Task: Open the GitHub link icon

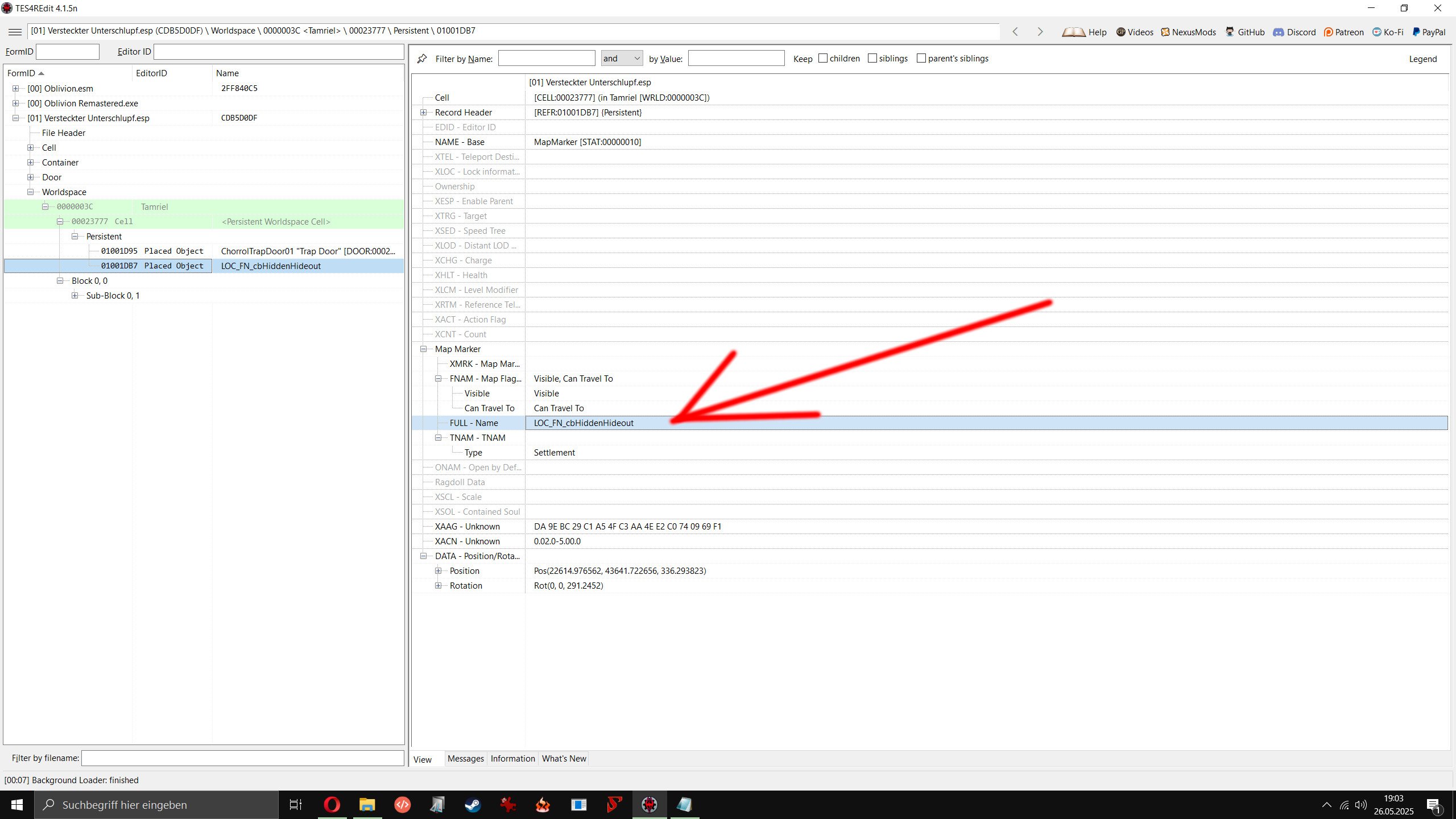Action: 1230,32
